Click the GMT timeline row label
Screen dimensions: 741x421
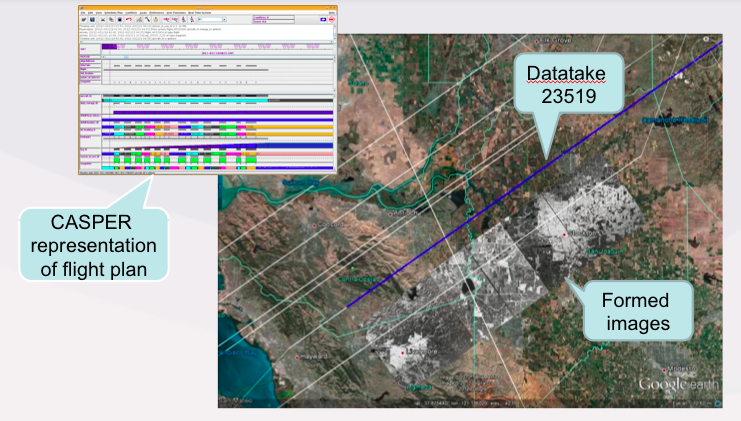click(x=83, y=49)
